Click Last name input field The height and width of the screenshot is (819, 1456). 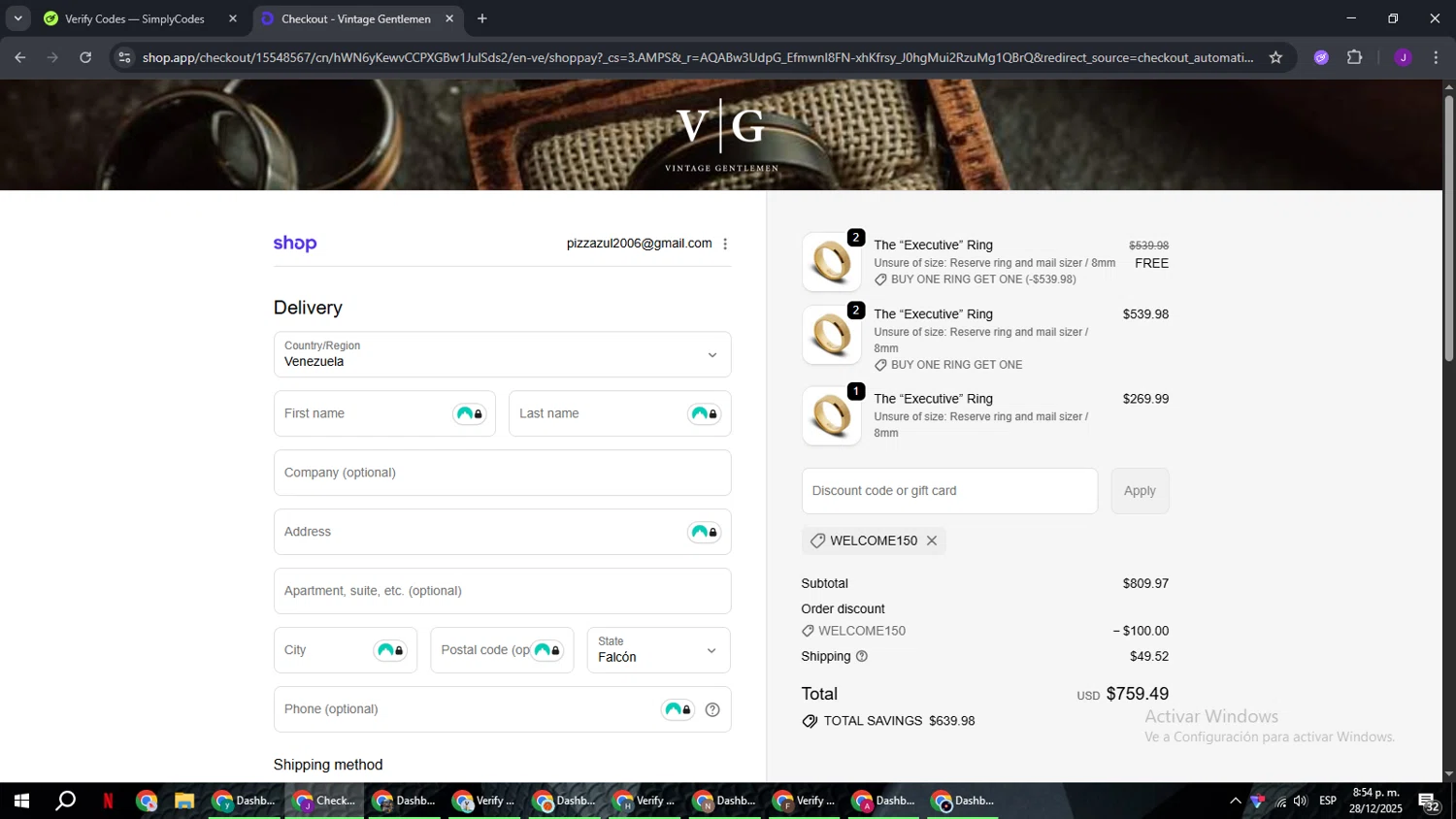point(619,413)
